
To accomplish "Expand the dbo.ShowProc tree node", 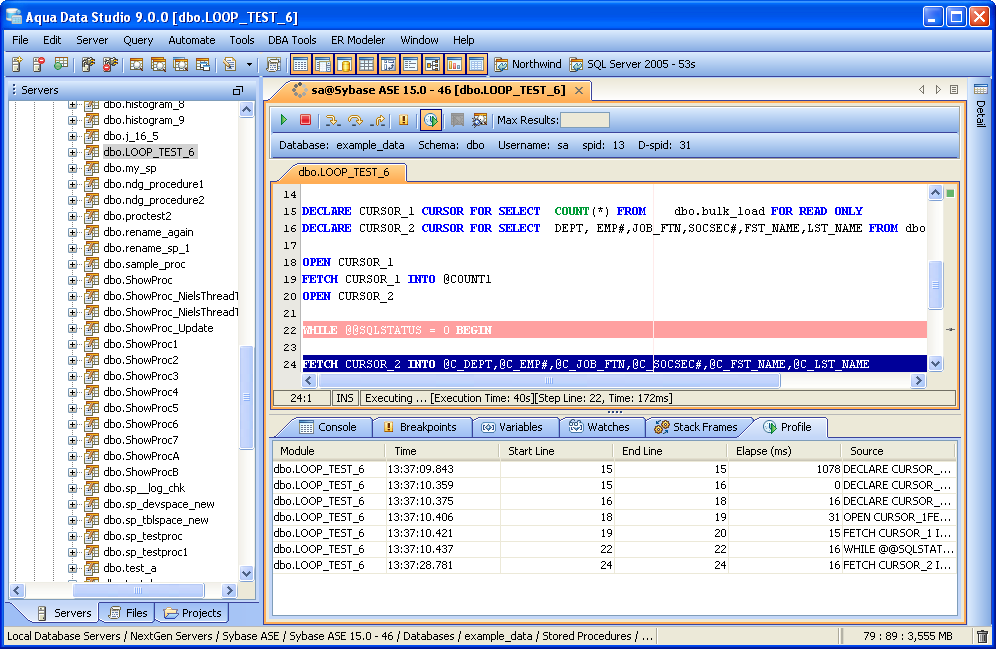I will 73,280.
